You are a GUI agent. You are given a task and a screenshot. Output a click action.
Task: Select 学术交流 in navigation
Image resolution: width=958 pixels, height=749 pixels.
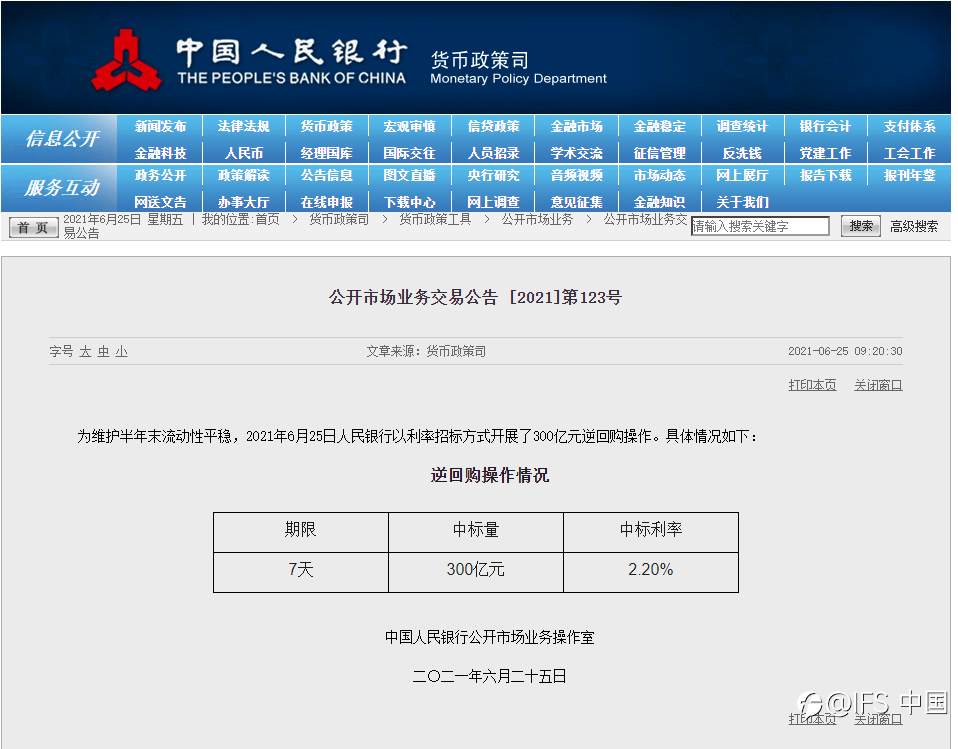[576, 153]
